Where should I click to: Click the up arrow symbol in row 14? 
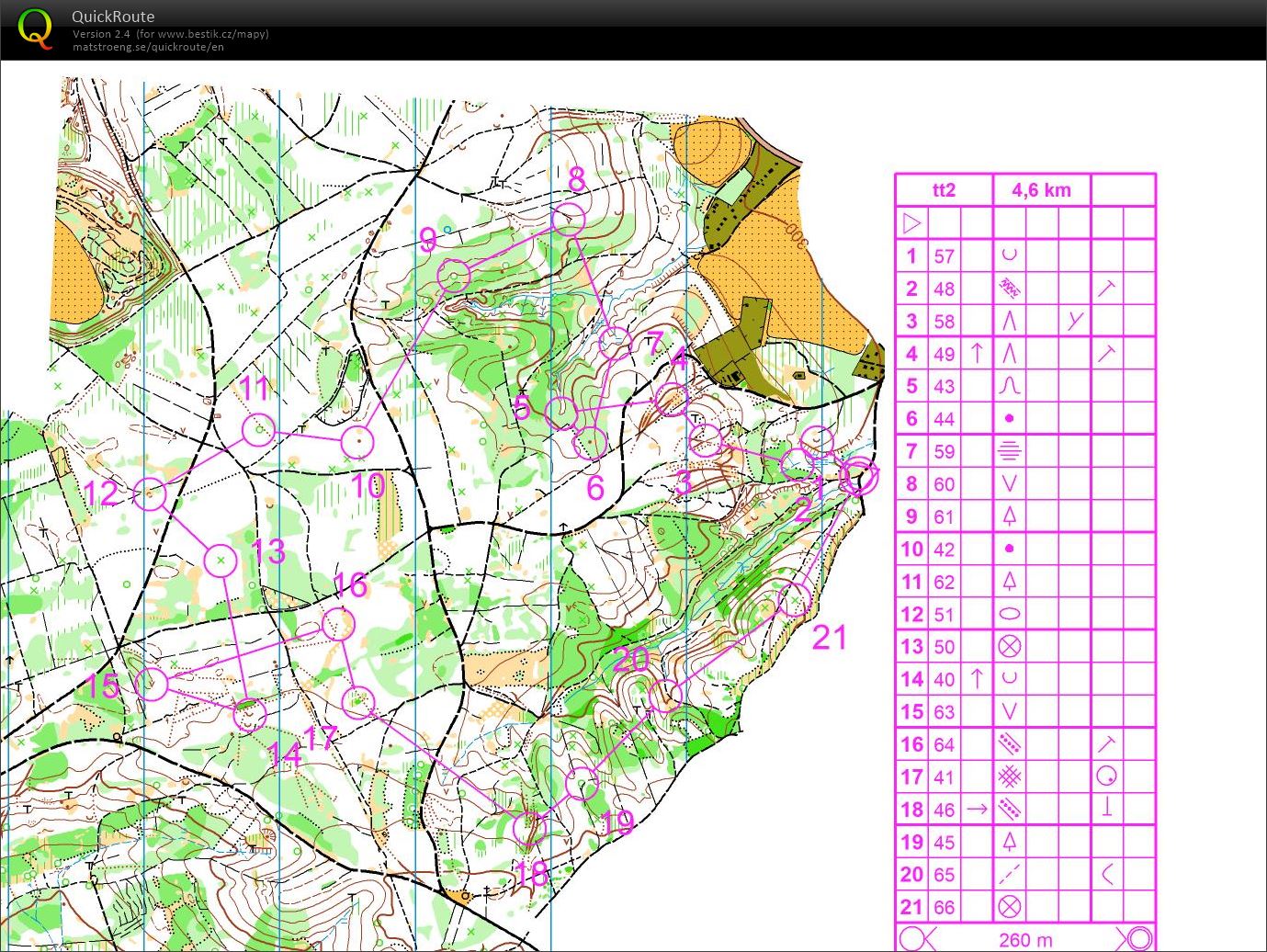(977, 679)
